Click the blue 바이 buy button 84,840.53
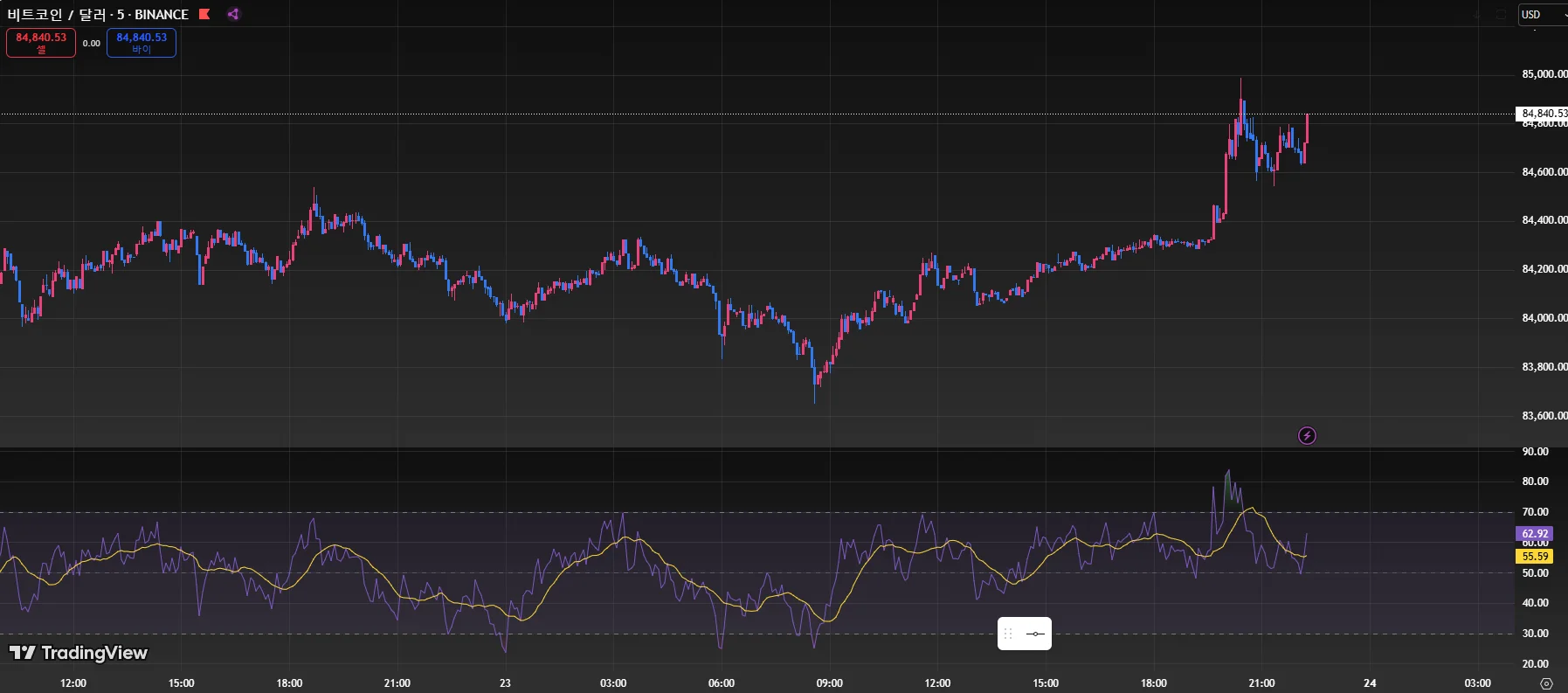The image size is (1568, 693). [142, 43]
